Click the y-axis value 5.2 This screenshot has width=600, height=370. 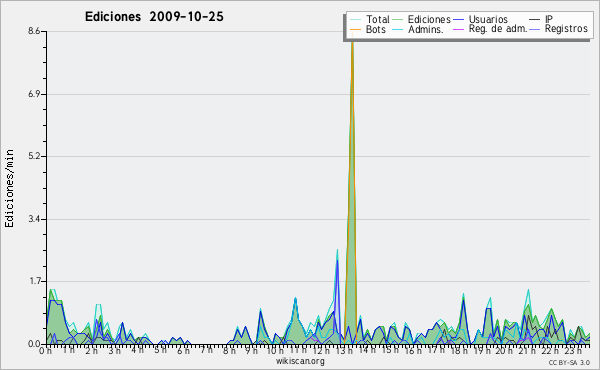[x=34, y=156]
